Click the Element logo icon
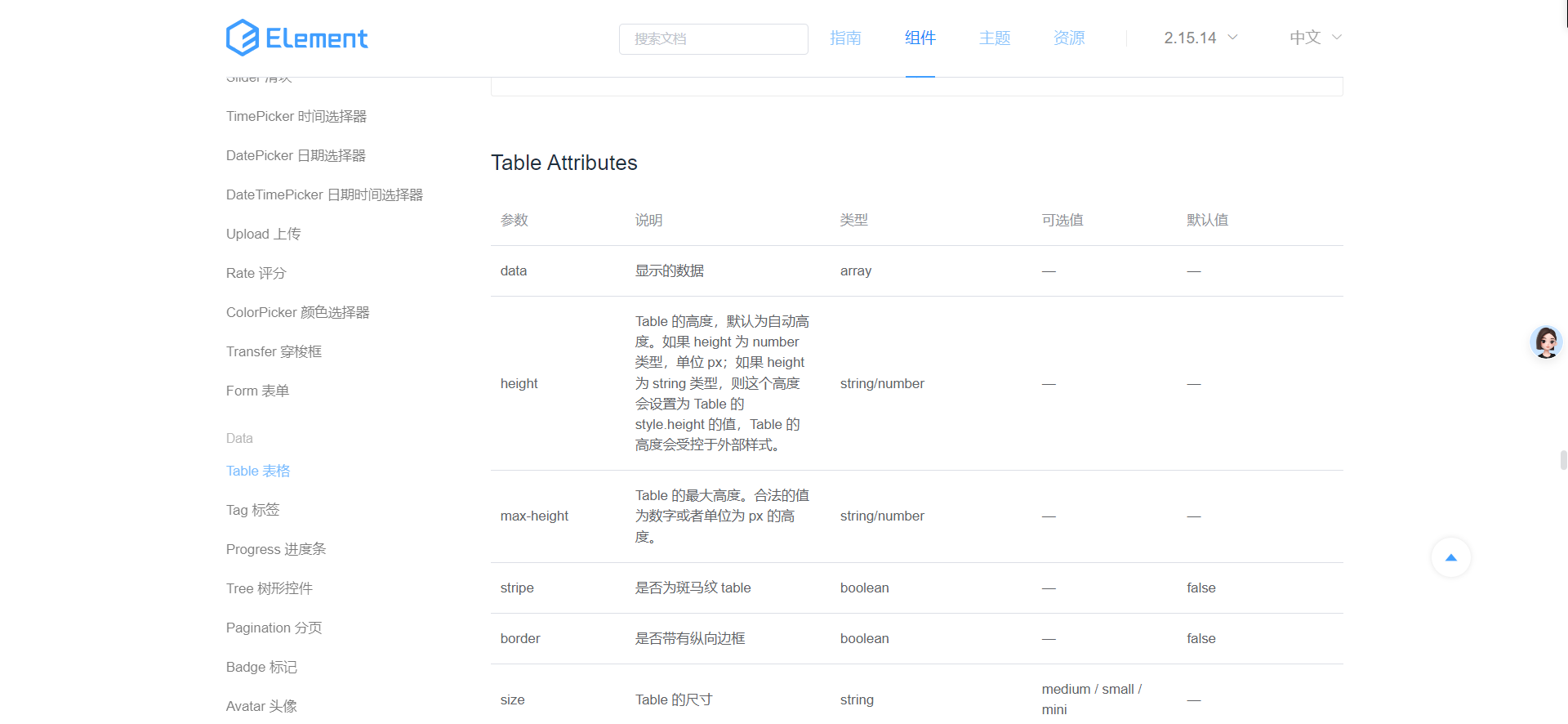 (243, 38)
